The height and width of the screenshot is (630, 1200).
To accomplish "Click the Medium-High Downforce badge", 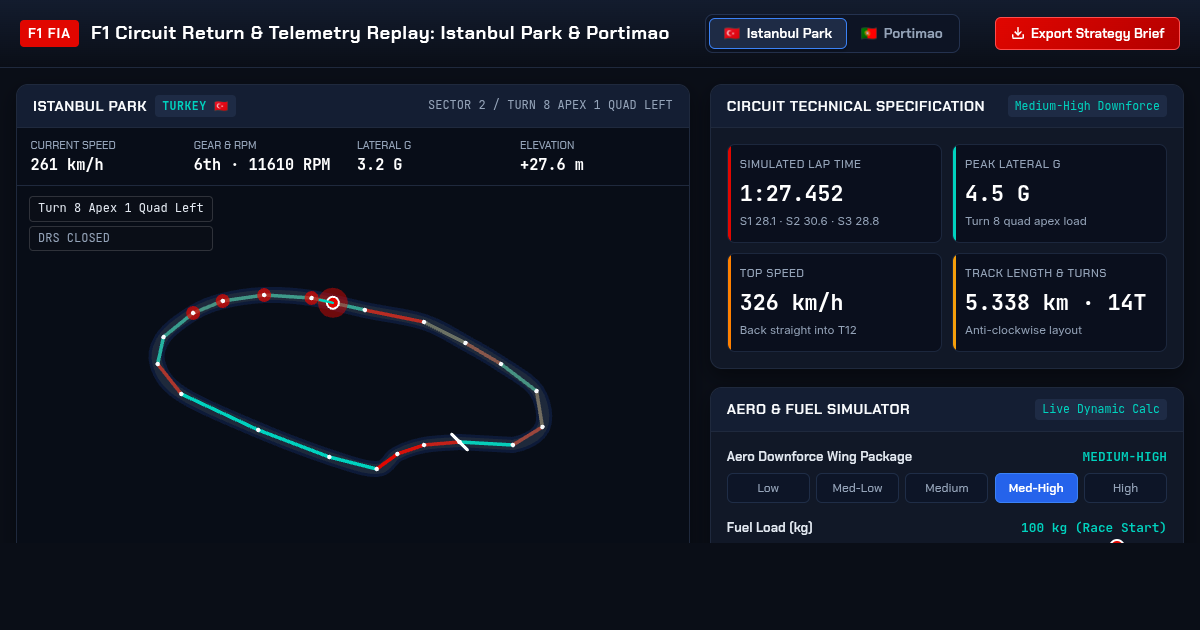I will click(x=1087, y=106).
